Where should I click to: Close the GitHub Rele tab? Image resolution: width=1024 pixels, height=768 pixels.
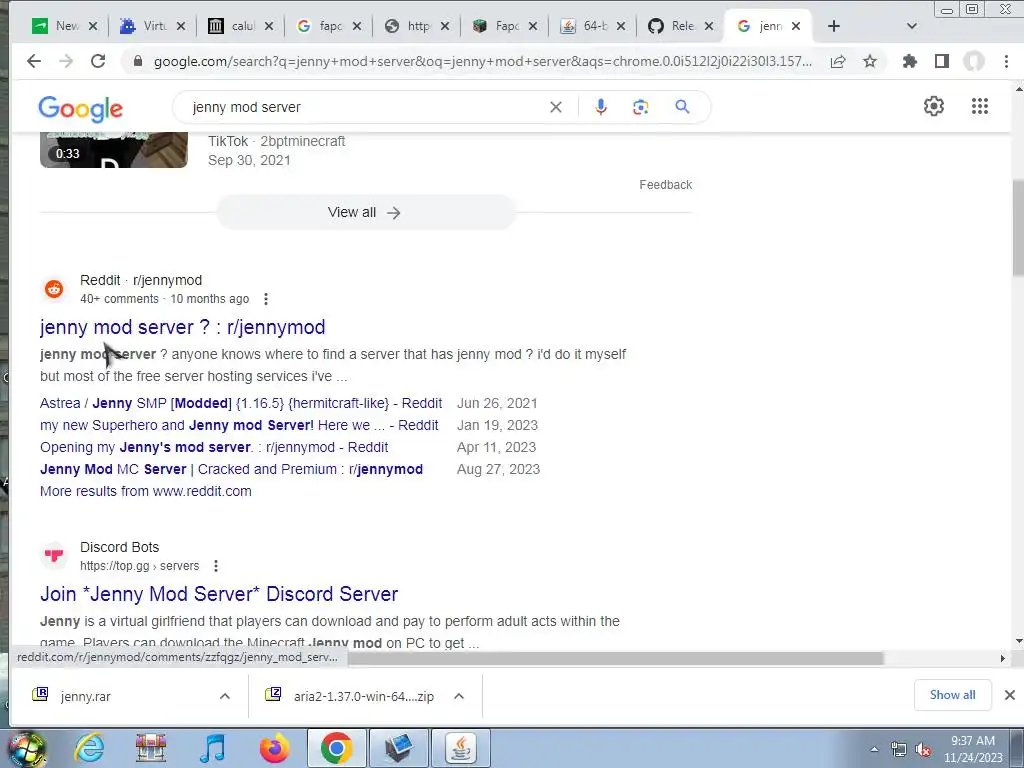click(x=709, y=26)
